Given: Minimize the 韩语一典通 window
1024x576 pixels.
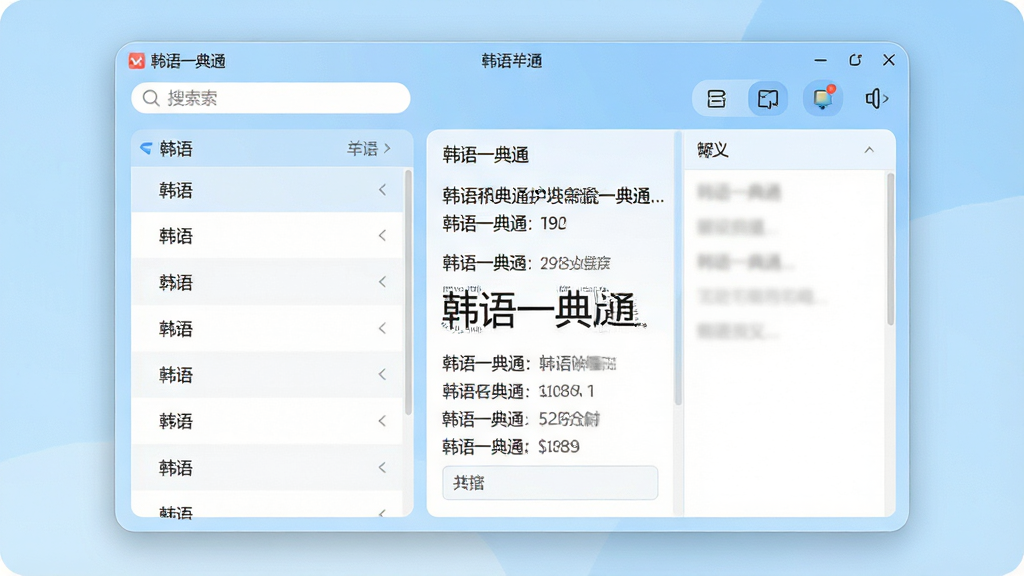Looking at the screenshot, I should 821,60.
